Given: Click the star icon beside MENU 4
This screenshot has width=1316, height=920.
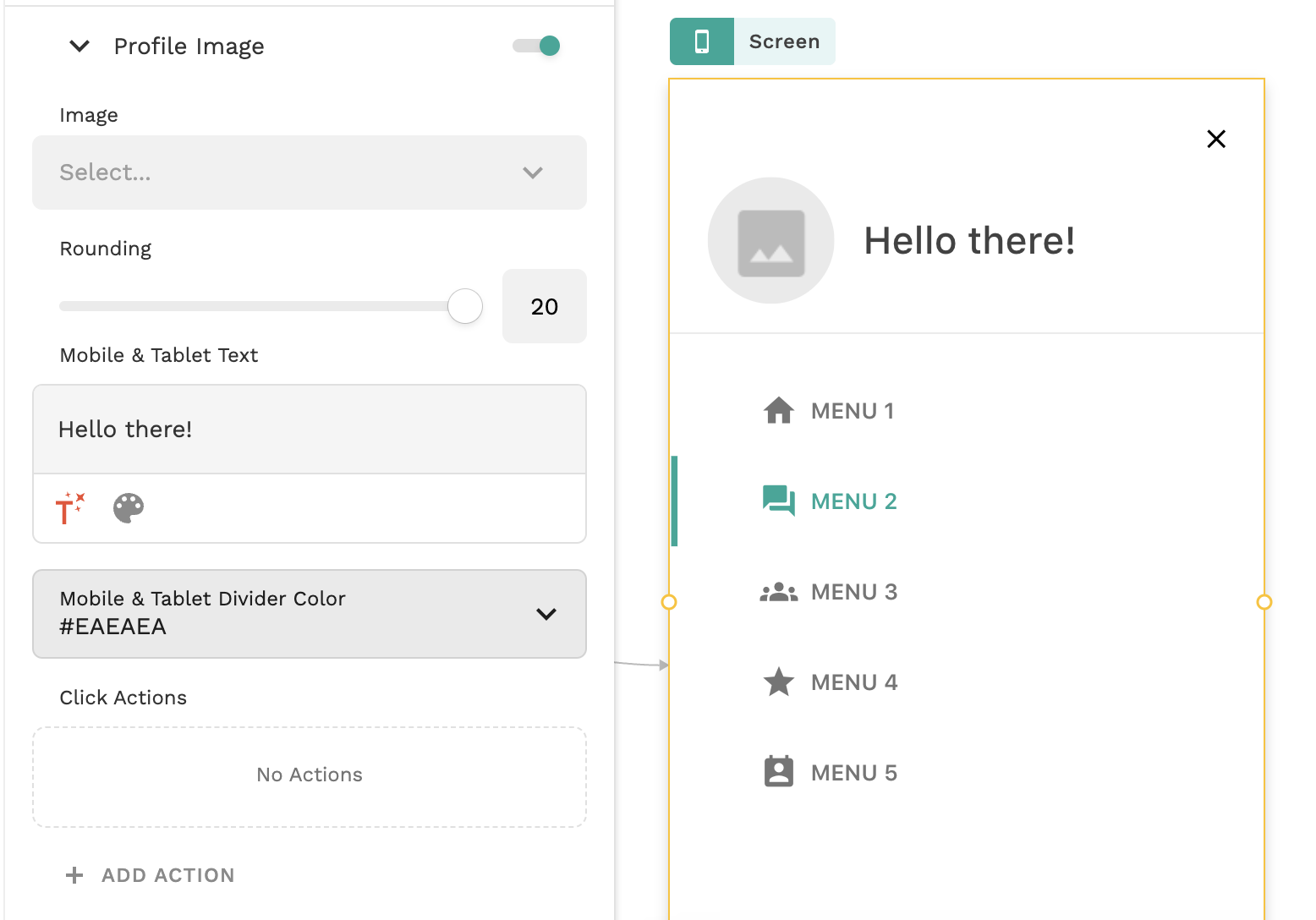Looking at the screenshot, I should point(778,682).
